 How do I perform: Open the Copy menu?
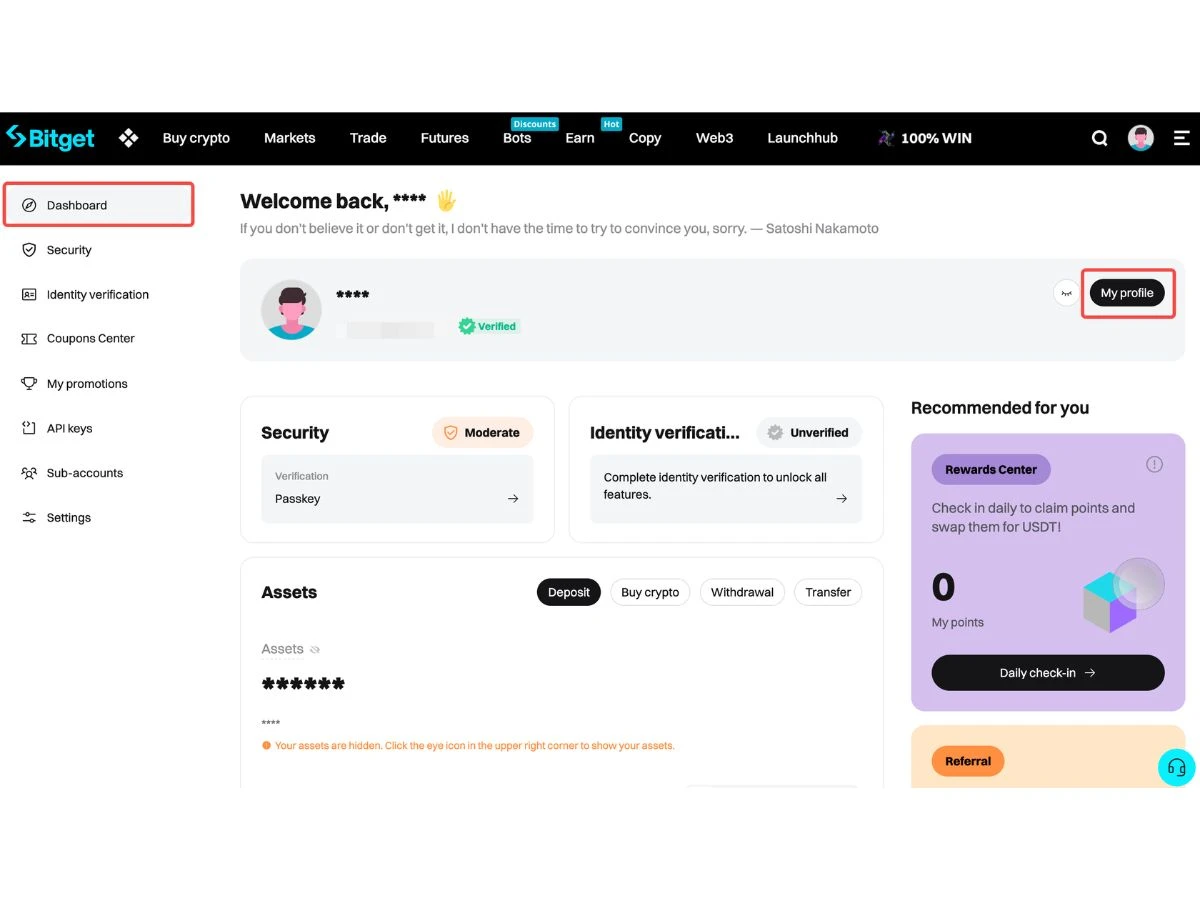tap(645, 138)
